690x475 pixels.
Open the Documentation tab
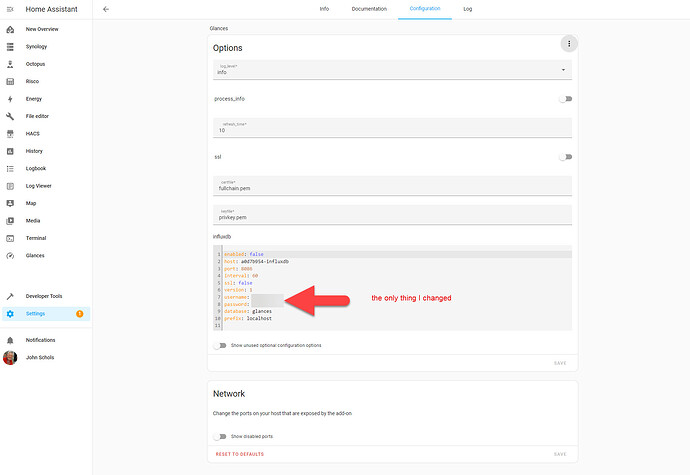coord(369,8)
